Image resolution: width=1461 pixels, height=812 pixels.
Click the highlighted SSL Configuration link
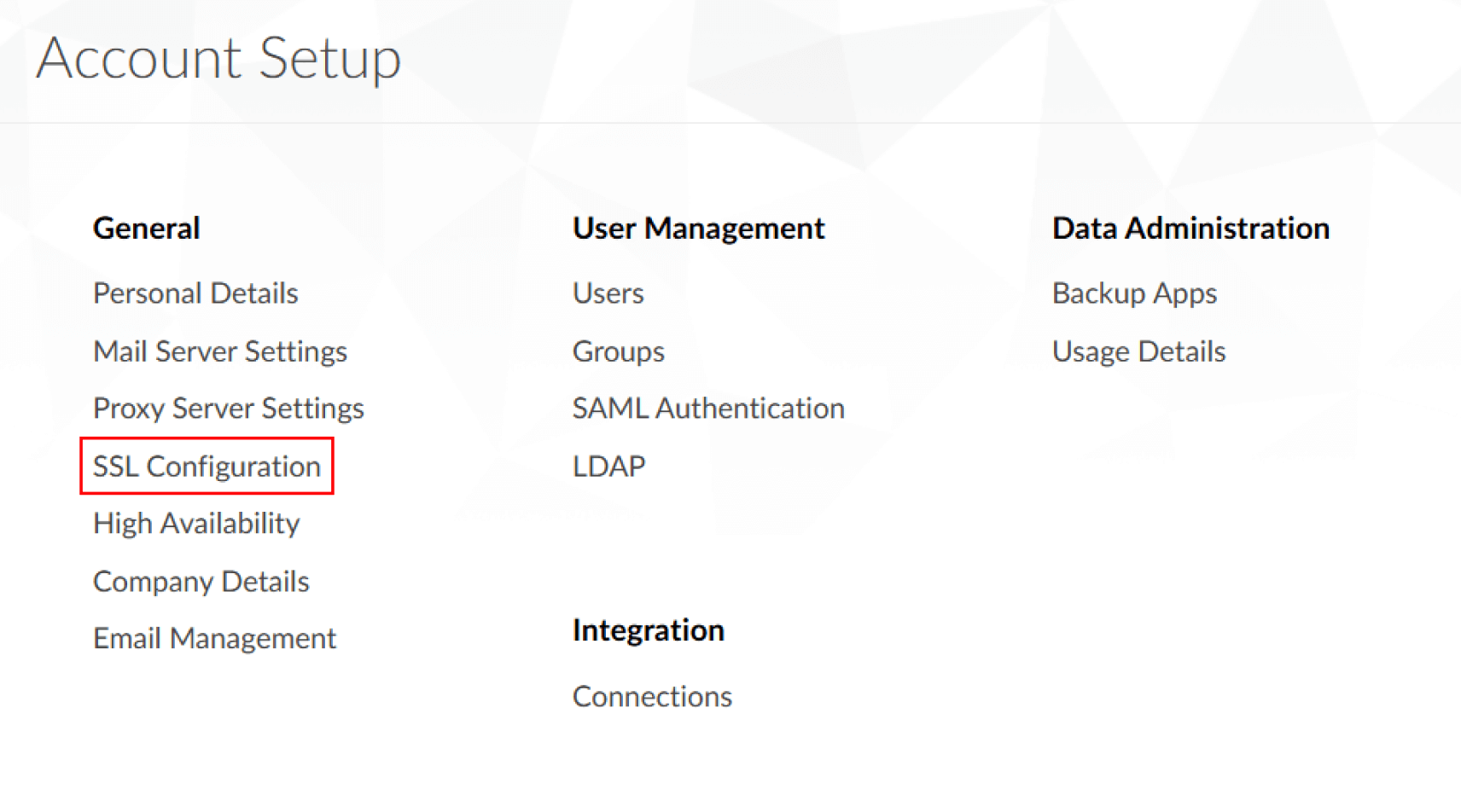[207, 467]
